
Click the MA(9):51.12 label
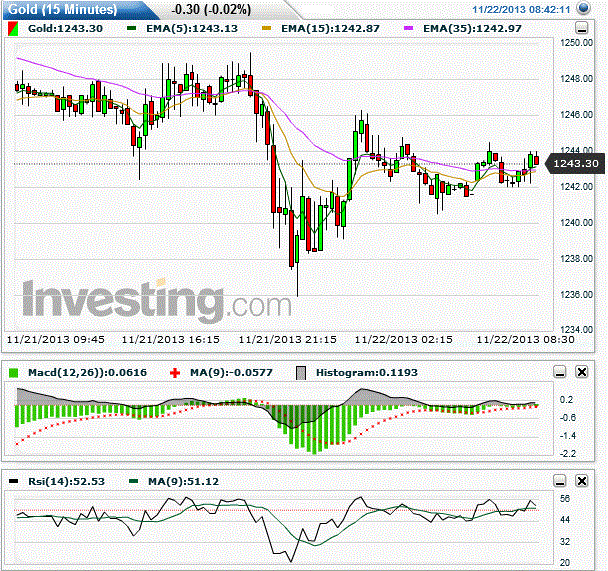pyautogui.click(x=183, y=482)
